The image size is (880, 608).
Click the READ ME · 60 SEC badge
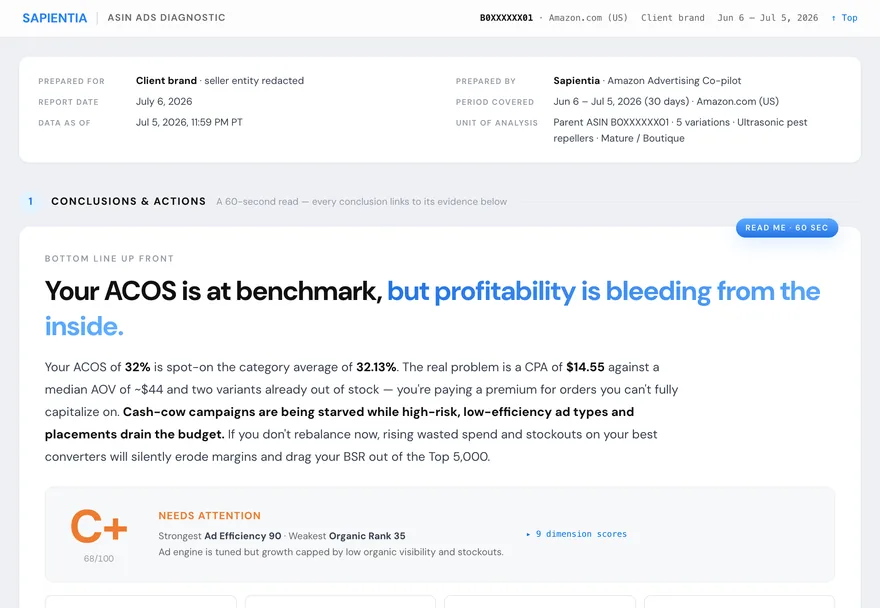point(786,228)
